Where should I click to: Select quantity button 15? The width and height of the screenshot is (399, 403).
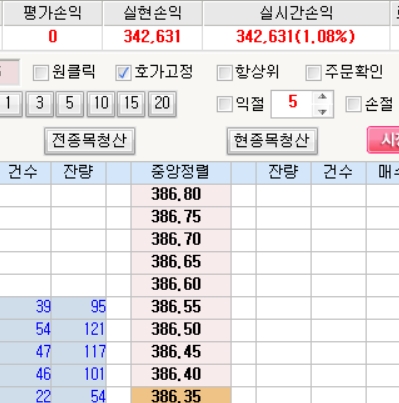tap(131, 103)
